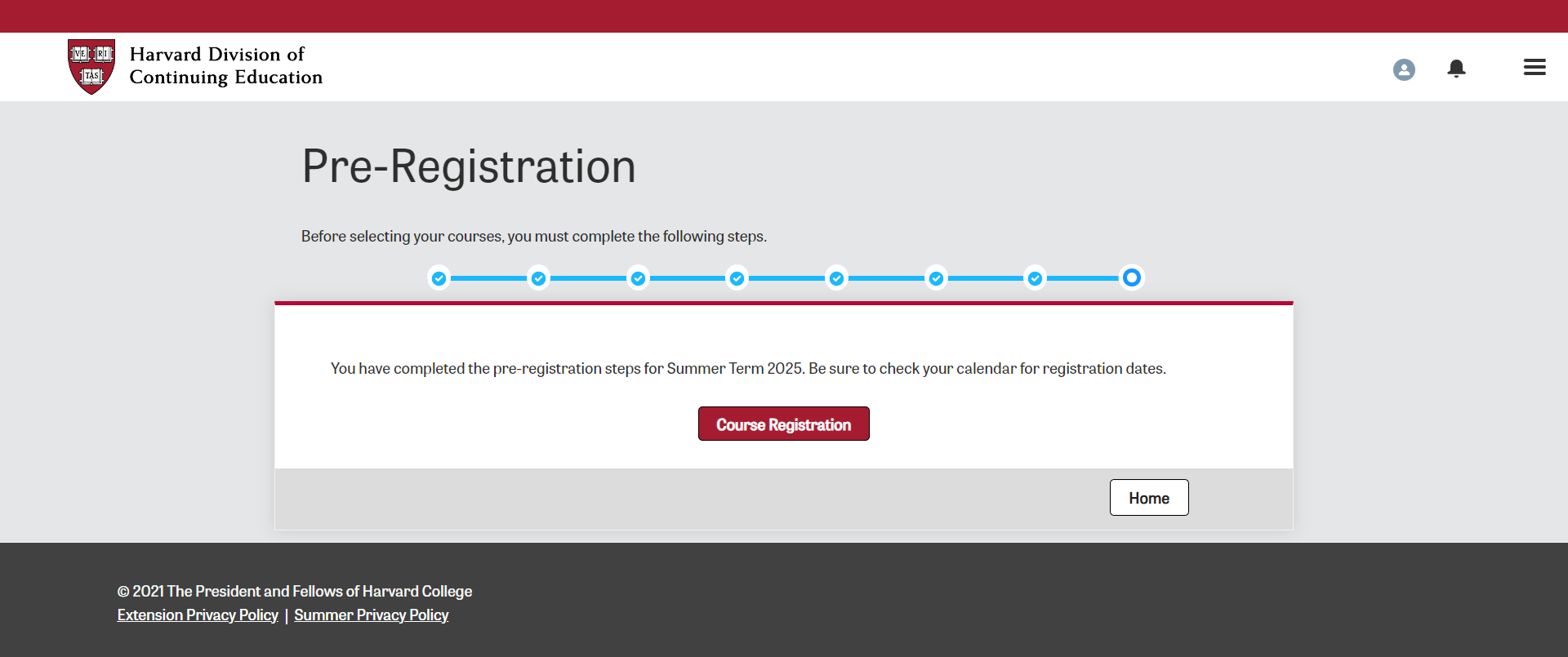This screenshot has height=657, width=1568.
Task: Click the Harvard shield logo
Action: pos(91,66)
